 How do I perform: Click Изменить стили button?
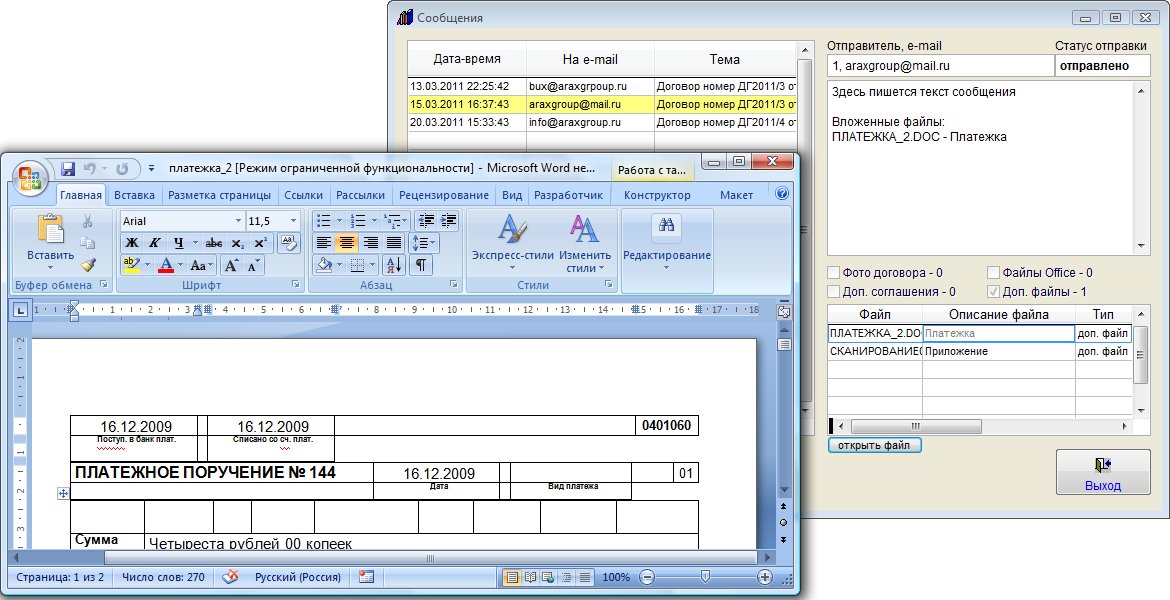[x=585, y=241]
